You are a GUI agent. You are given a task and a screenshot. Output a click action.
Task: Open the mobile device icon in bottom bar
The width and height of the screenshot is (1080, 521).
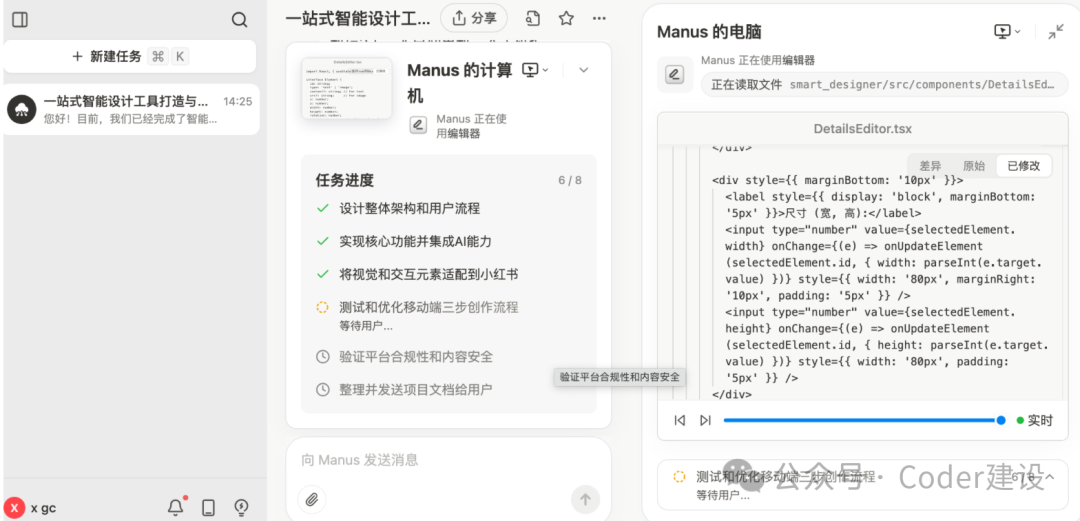tap(208, 508)
